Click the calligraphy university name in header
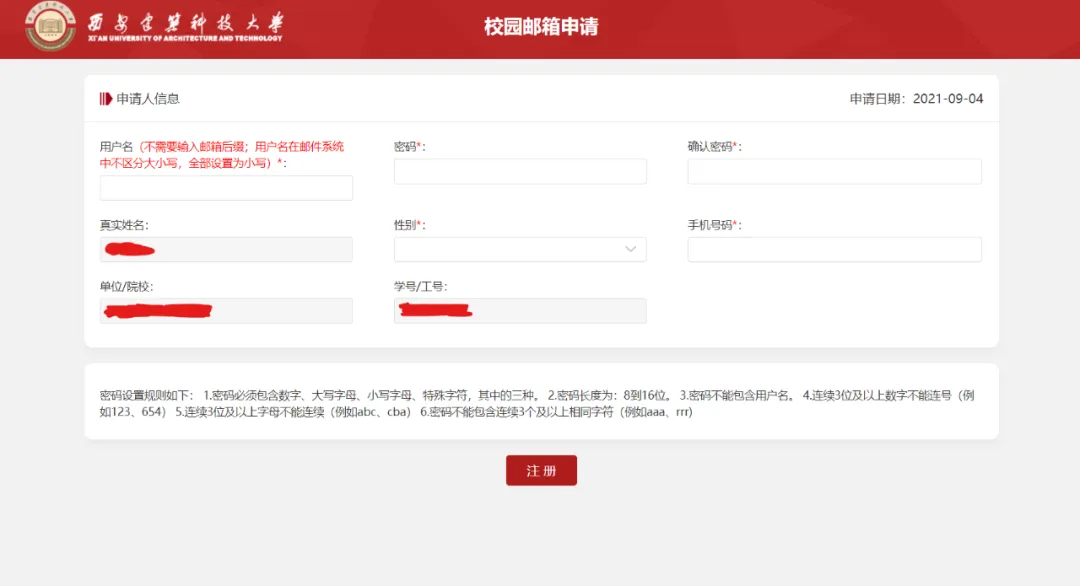The width and height of the screenshot is (1080, 586). [185, 22]
